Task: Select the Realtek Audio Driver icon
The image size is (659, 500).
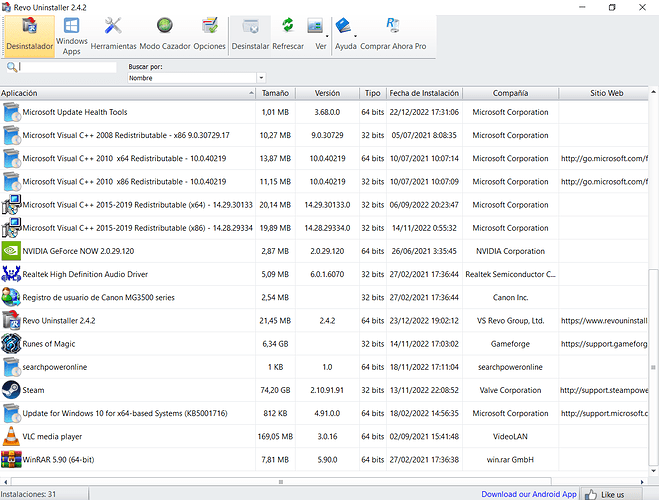Action: [11, 274]
